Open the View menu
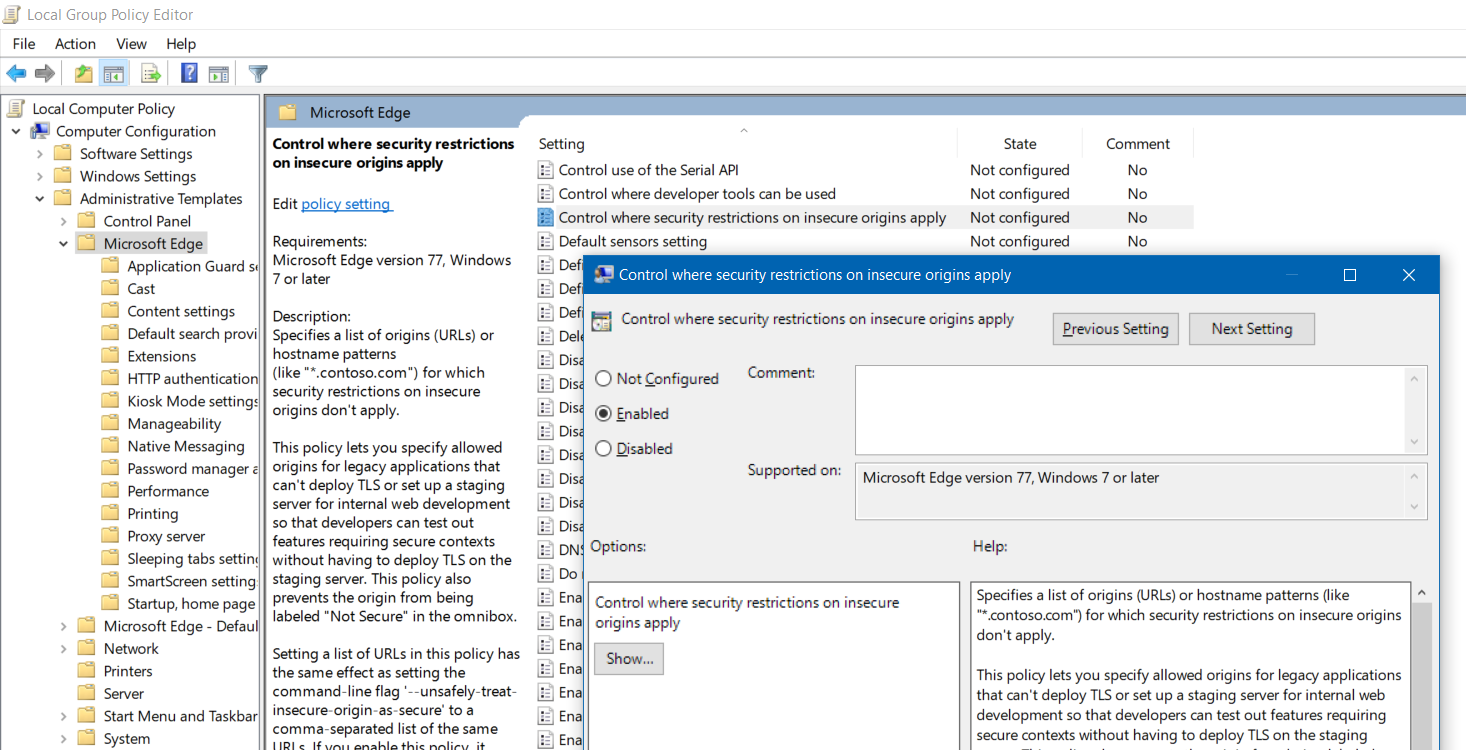 [x=131, y=43]
